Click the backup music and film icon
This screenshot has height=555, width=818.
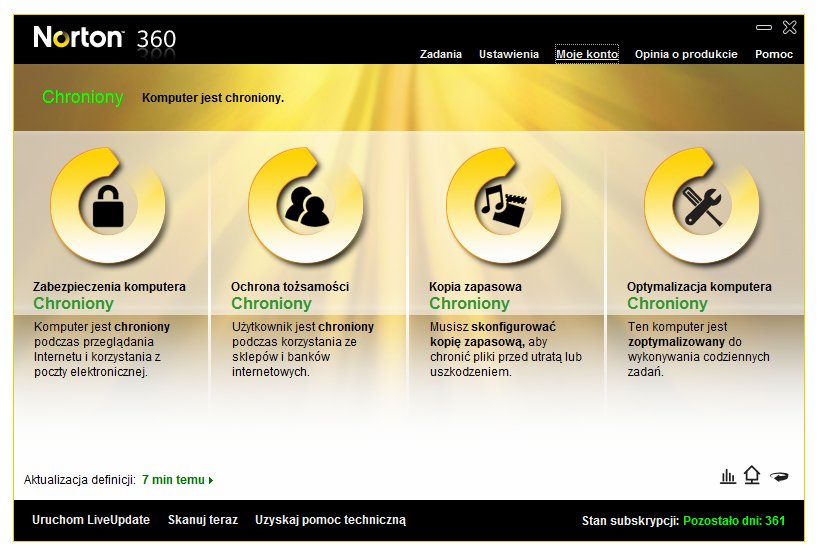point(504,205)
